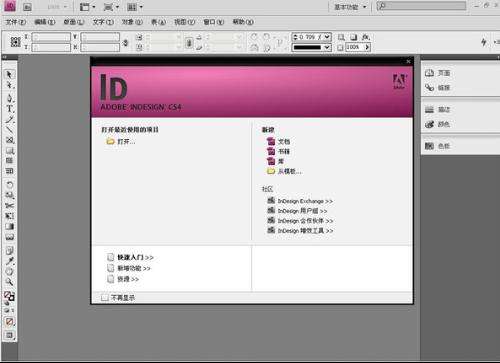The height and width of the screenshot is (363, 500).
Task: Select the Hand tool
Action: pos(9,271)
